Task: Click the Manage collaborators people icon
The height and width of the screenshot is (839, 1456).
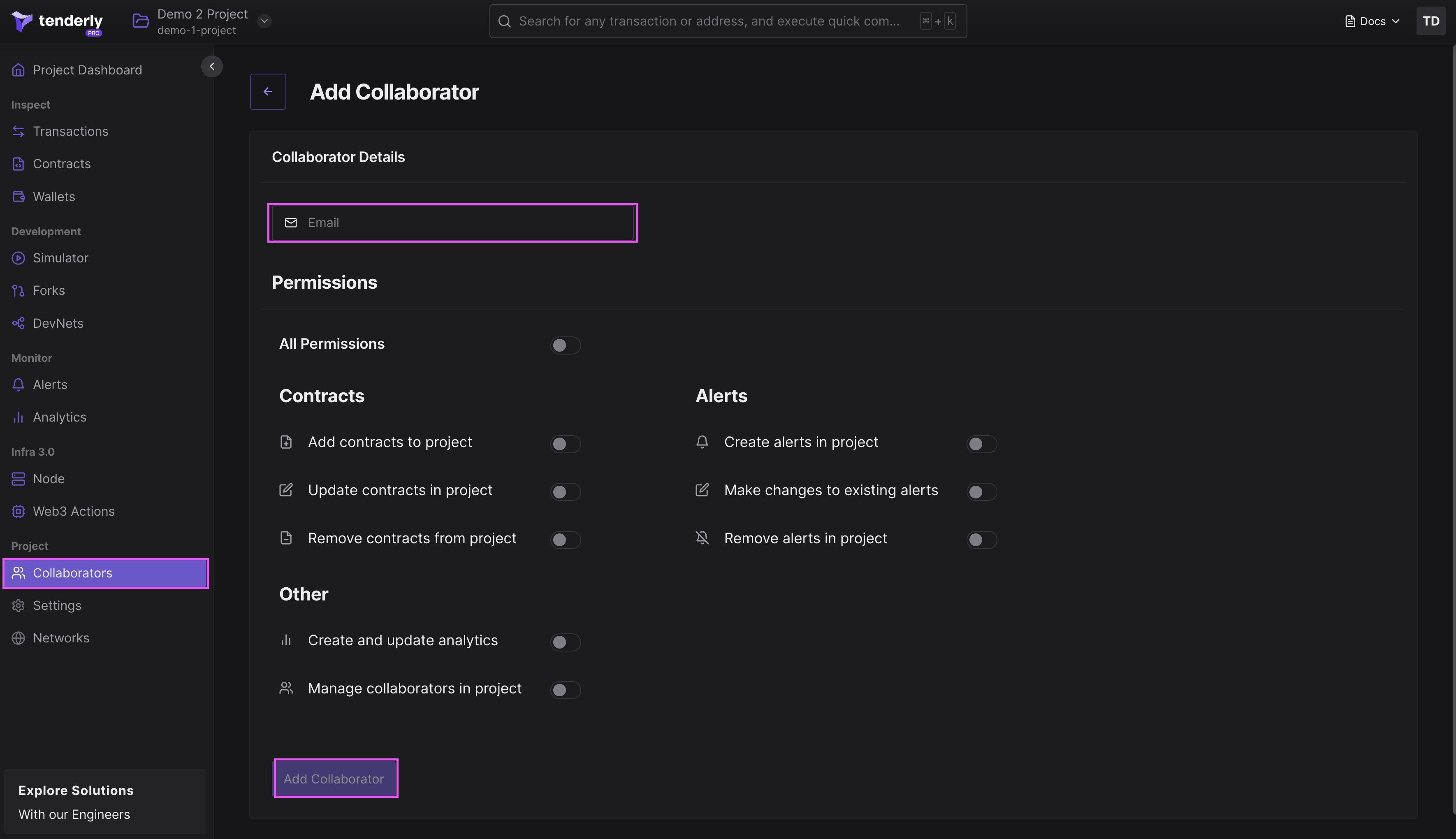Action: click(286, 688)
